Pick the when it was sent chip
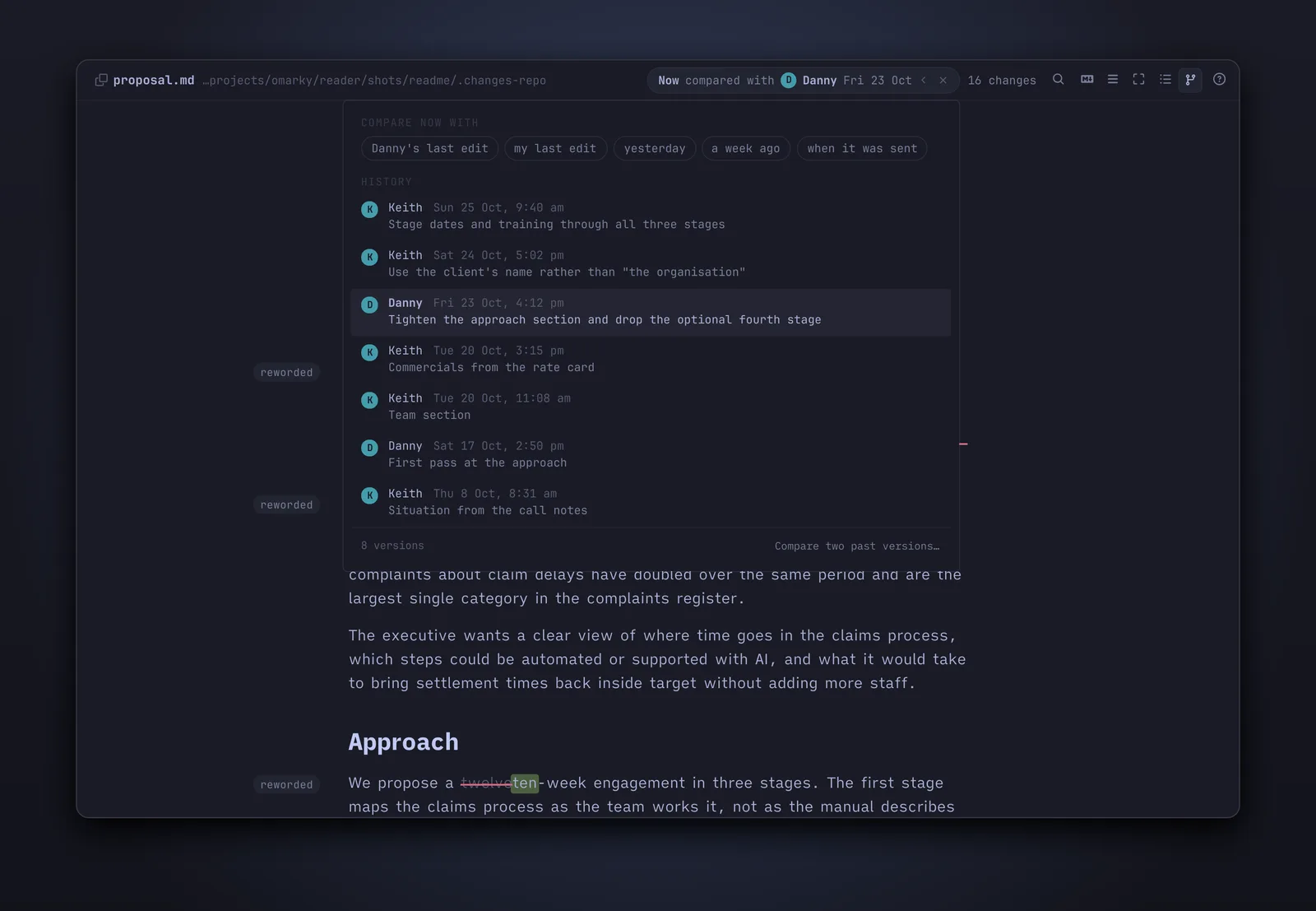 click(862, 148)
